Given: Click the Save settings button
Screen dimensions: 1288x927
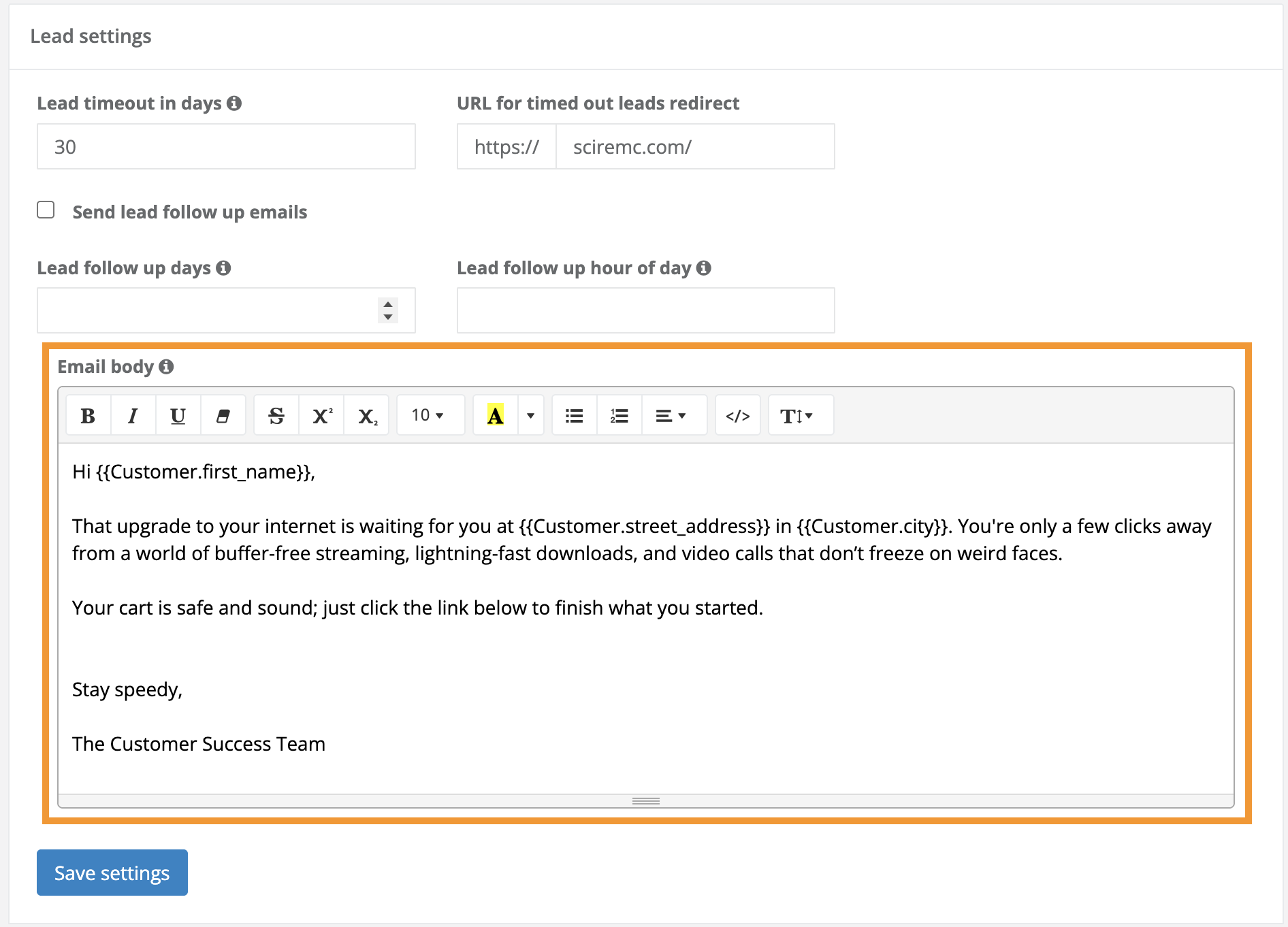Looking at the screenshot, I should point(112,873).
